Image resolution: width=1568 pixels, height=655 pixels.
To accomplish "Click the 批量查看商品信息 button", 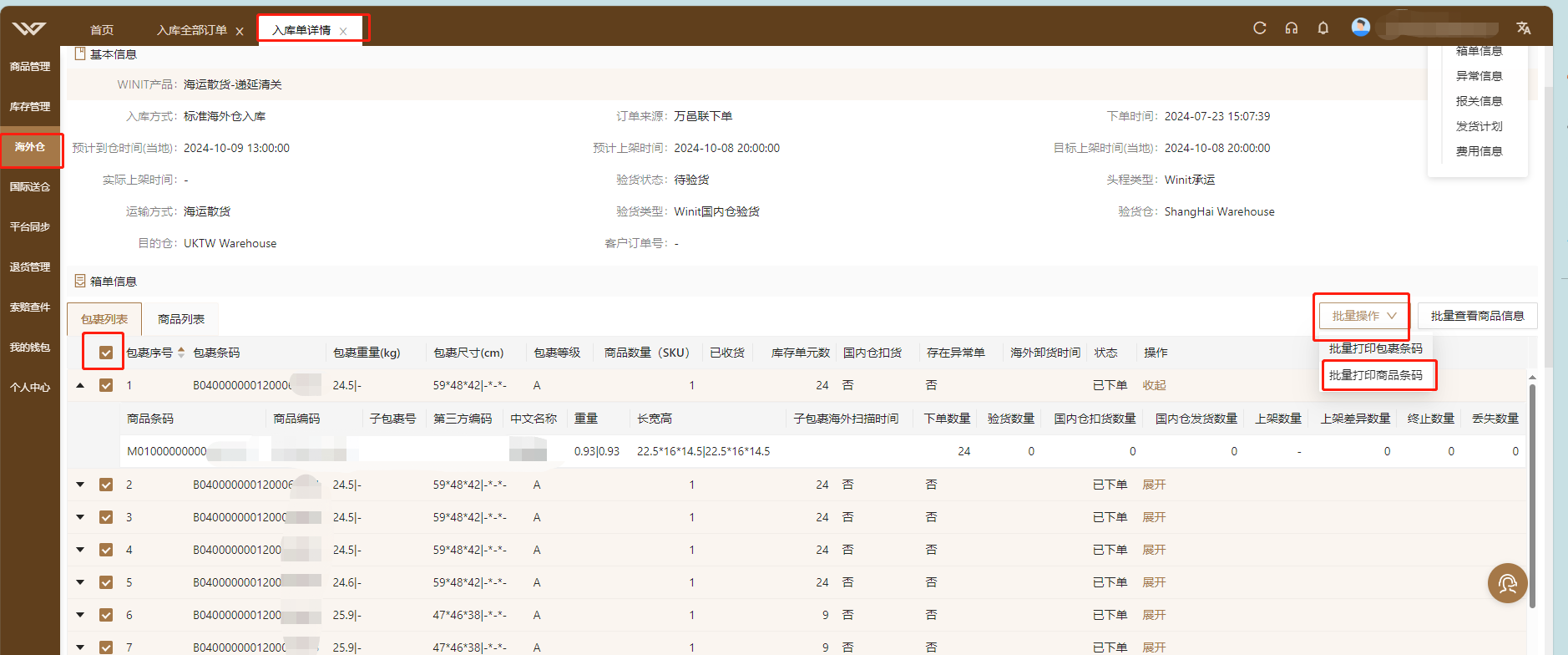I will [1477, 316].
